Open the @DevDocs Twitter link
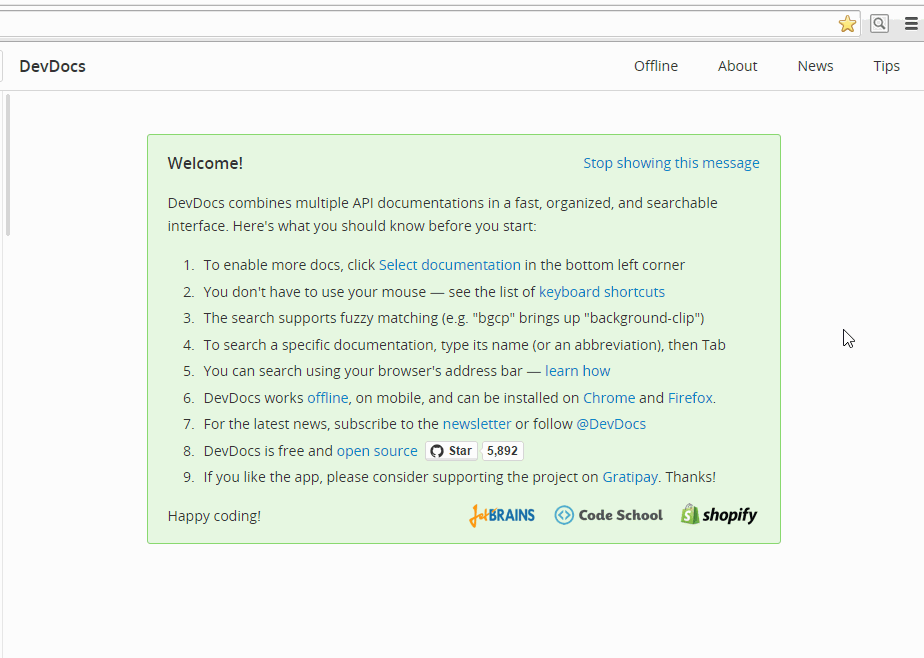 click(611, 424)
